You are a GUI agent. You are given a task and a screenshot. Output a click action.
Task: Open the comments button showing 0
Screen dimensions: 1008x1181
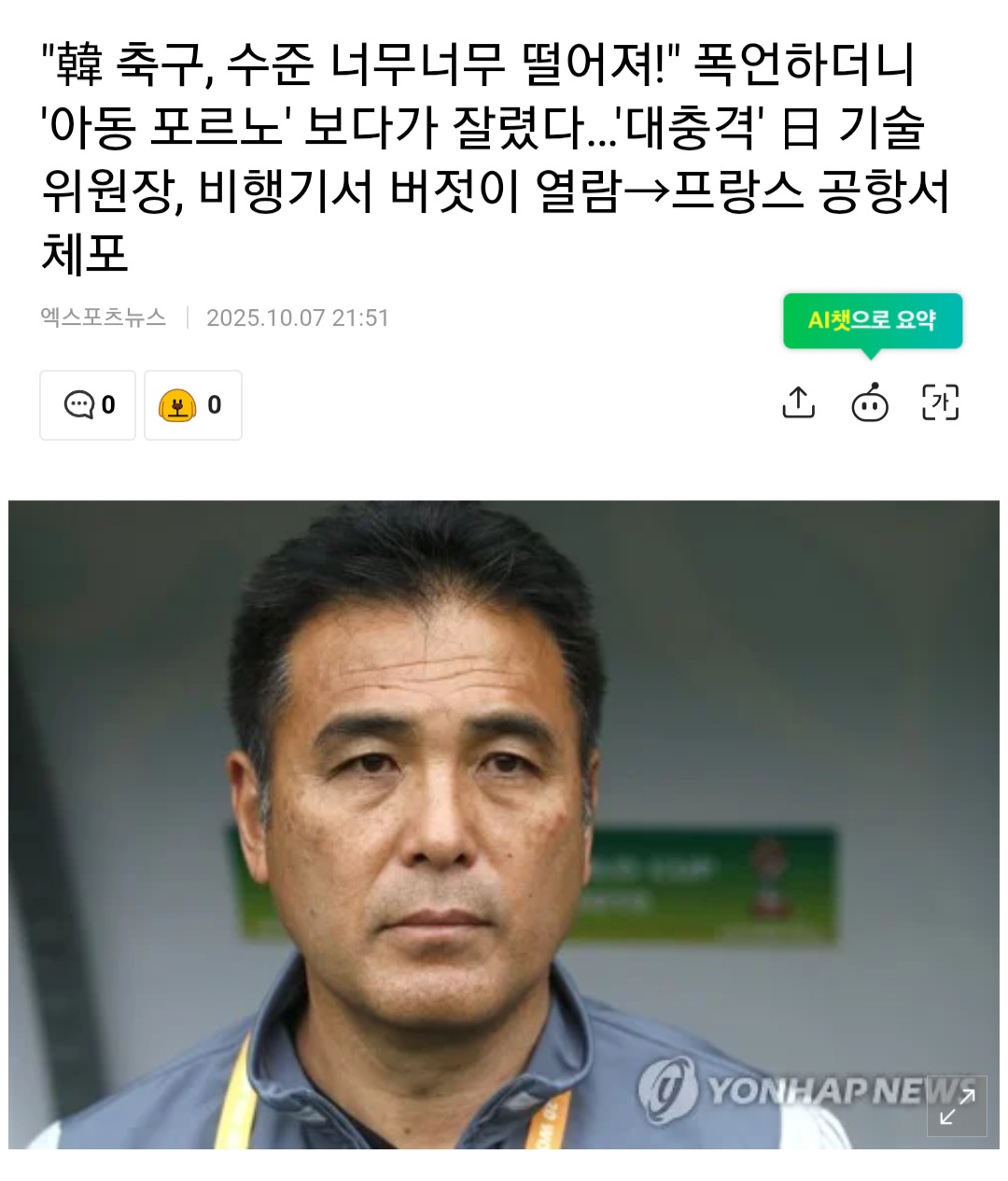88,405
